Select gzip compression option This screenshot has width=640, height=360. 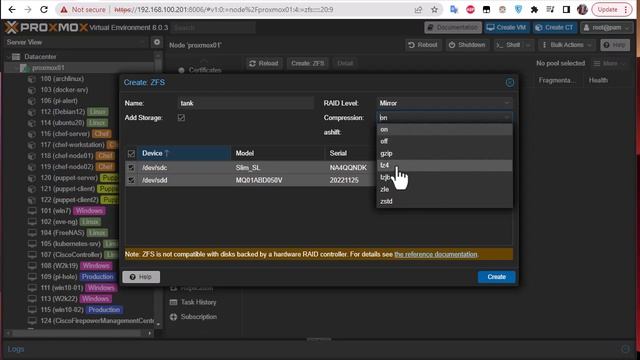pos(444,153)
